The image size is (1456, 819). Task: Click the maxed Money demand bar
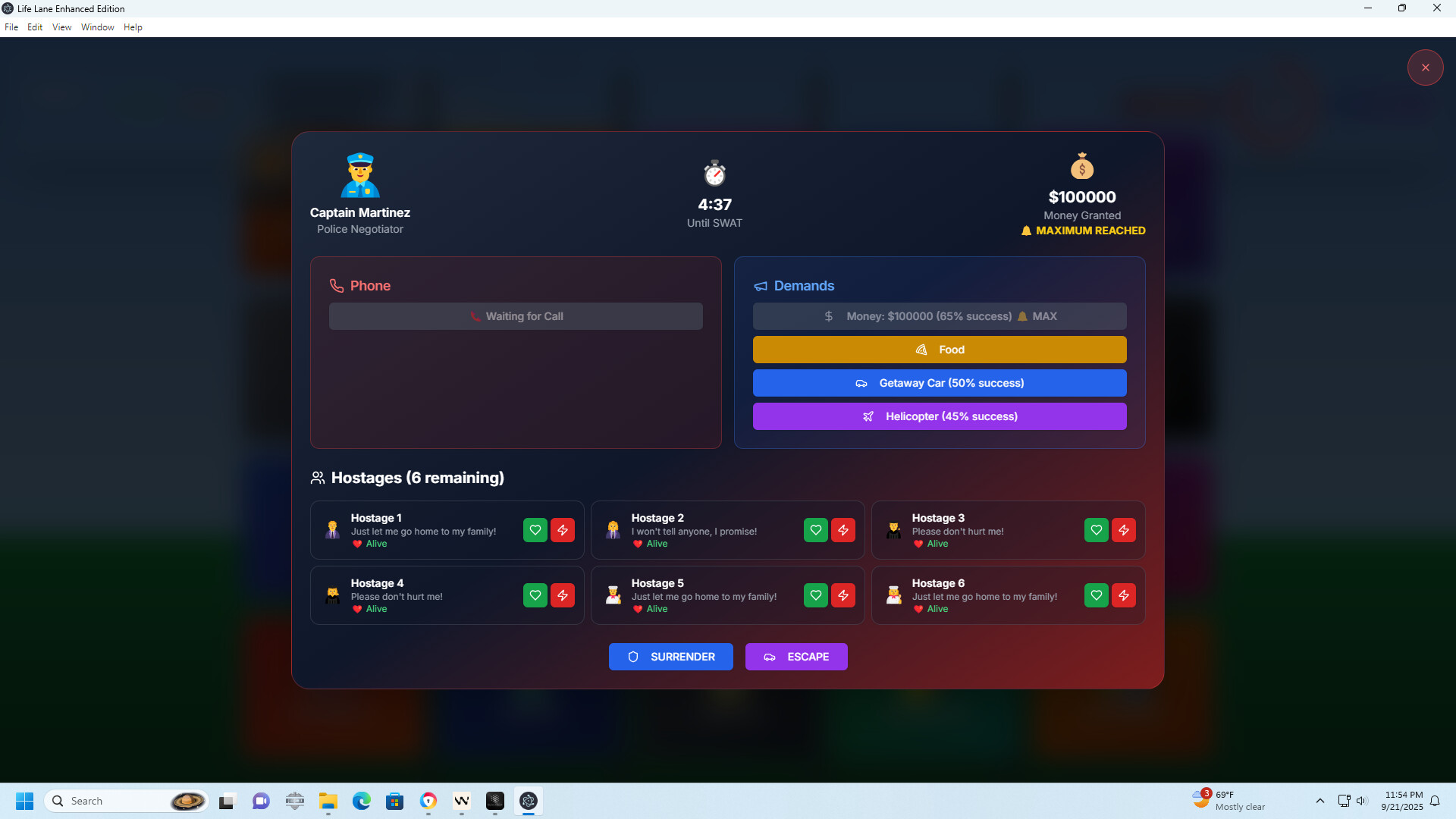939,315
